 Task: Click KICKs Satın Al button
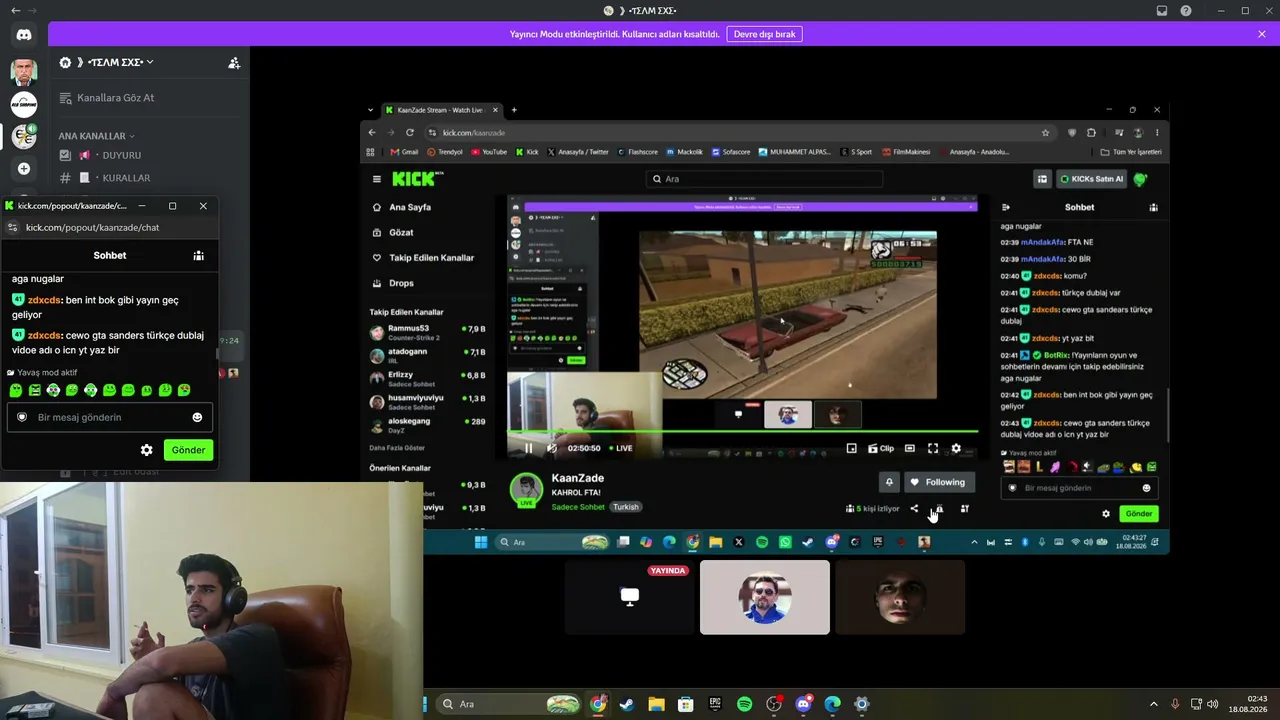point(1091,179)
